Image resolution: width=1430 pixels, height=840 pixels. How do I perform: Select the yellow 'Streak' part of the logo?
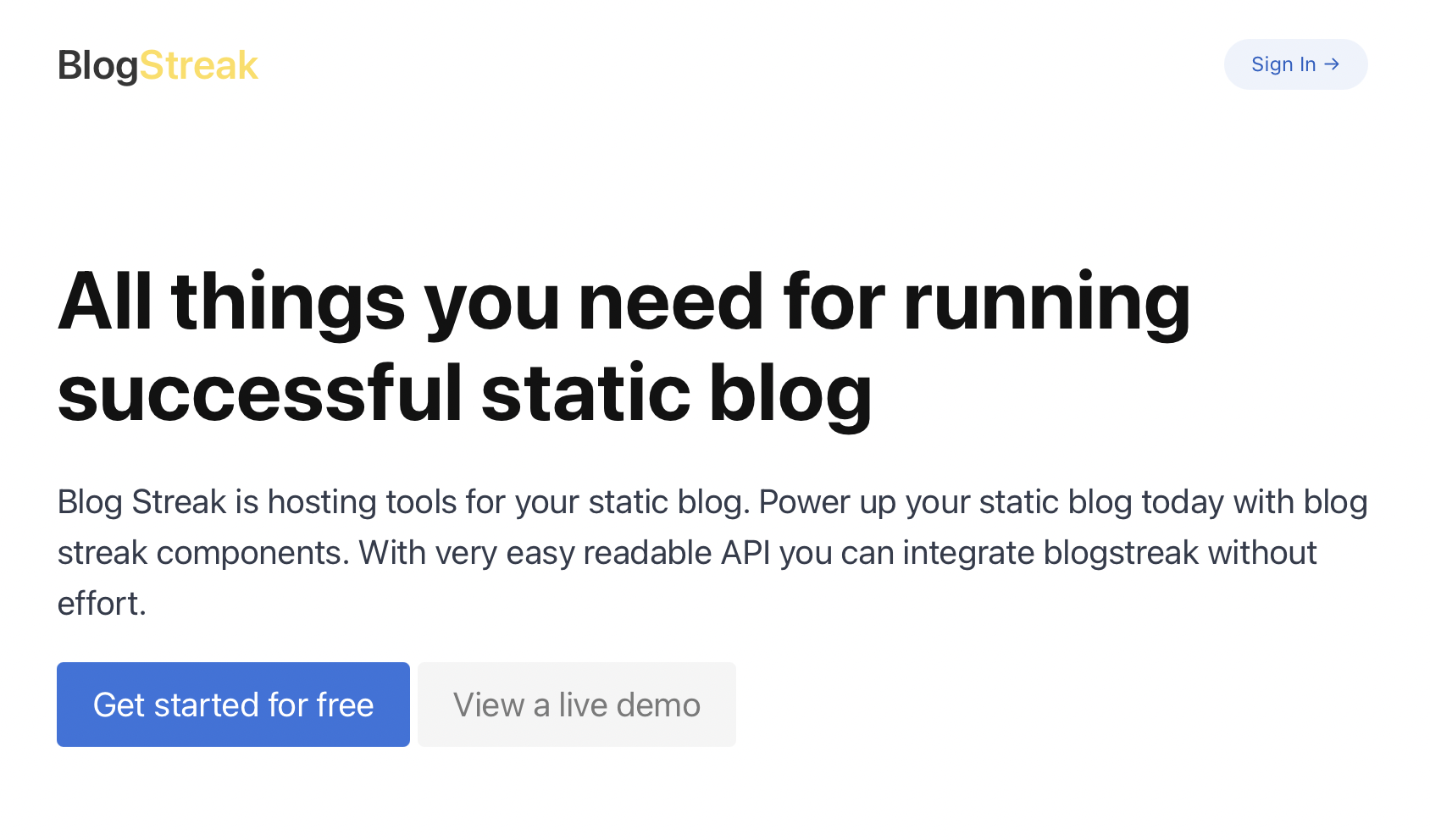click(200, 64)
